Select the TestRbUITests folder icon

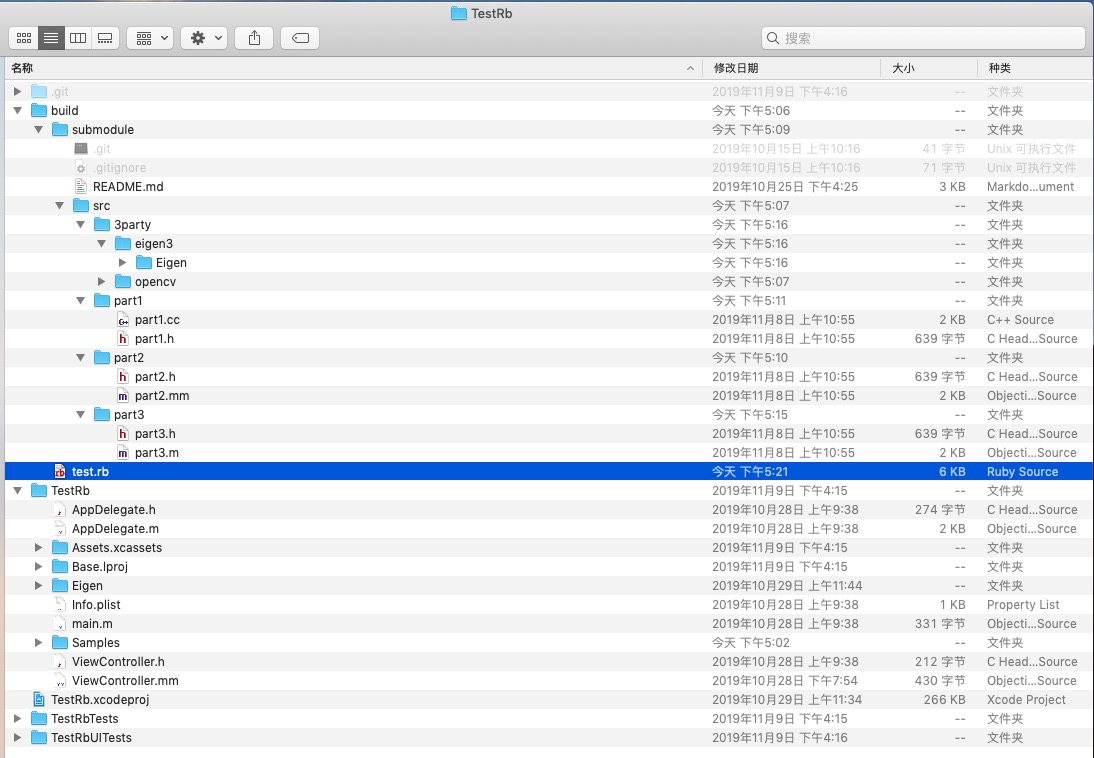pyautogui.click(x=39, y=738)
